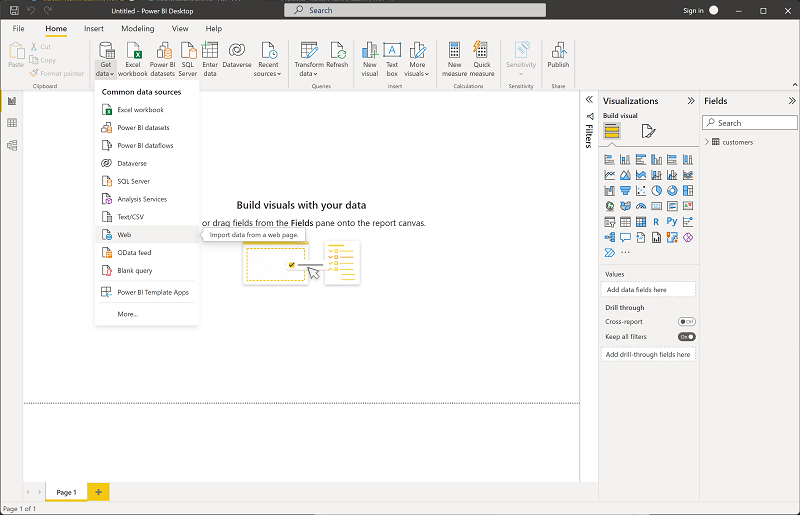800x515 pixels.
Task: Open more visuals ellipsis in Visualizations
Action: click(x=625, y=253)
